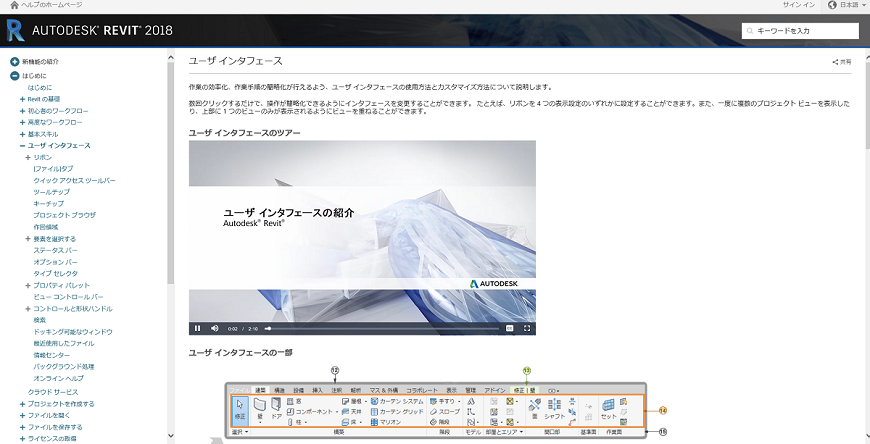The image size is (870, 444).
Task: Select the 修正 | 壁 contextual tab in illustration
Action: point(524,390)
